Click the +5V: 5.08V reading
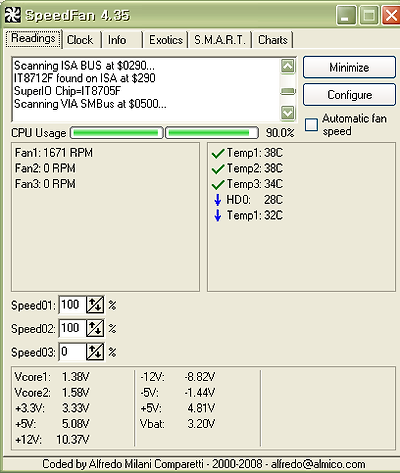The image size is (400, 473). (52, 424)
